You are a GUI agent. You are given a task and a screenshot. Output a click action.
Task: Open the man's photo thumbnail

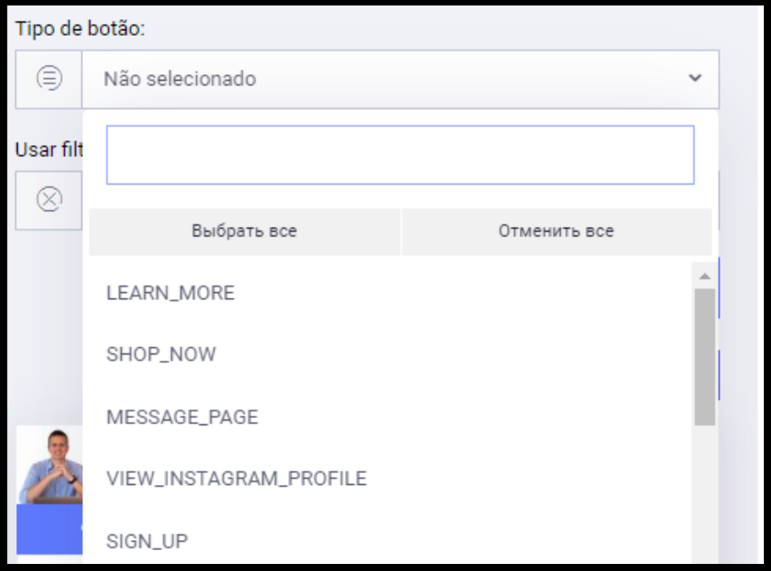50,465
